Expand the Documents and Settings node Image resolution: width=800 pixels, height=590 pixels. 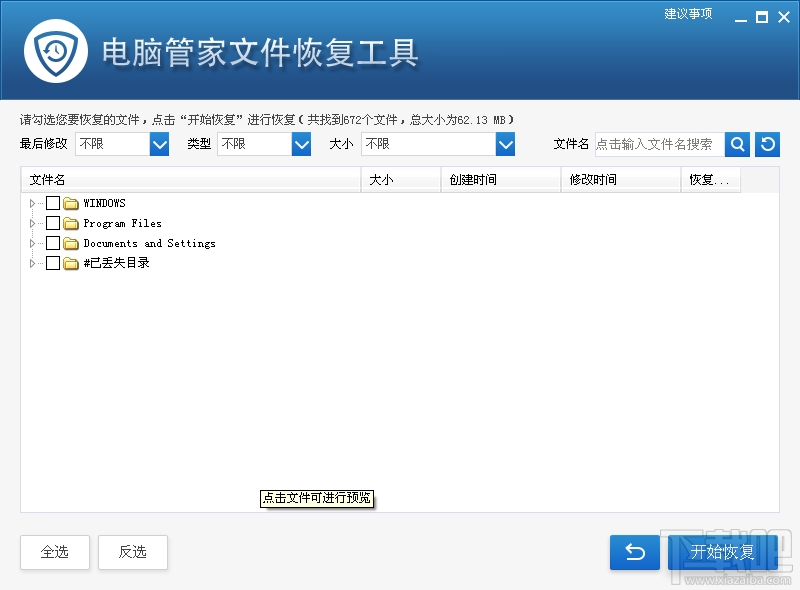(x=32, y=243)
